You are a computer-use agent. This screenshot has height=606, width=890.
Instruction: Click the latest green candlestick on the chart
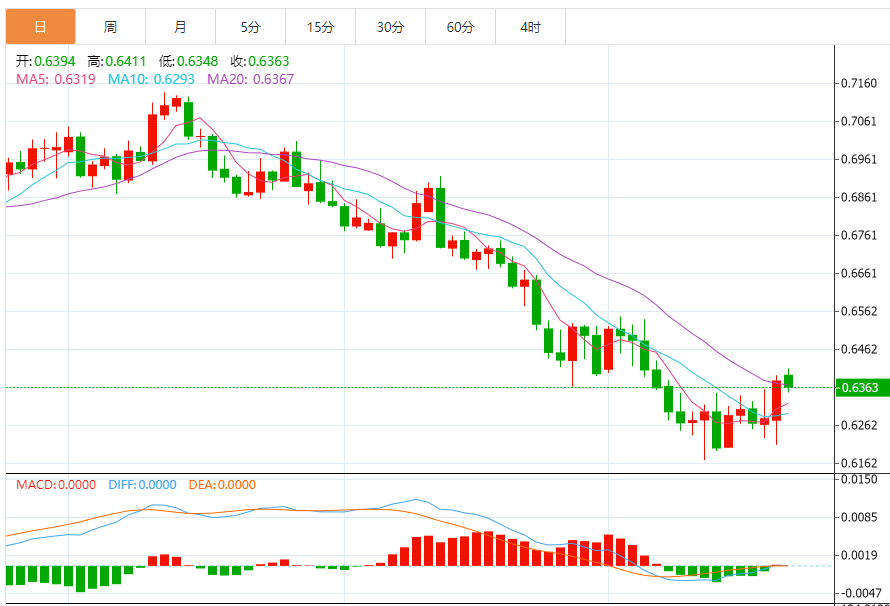(788, 381)
